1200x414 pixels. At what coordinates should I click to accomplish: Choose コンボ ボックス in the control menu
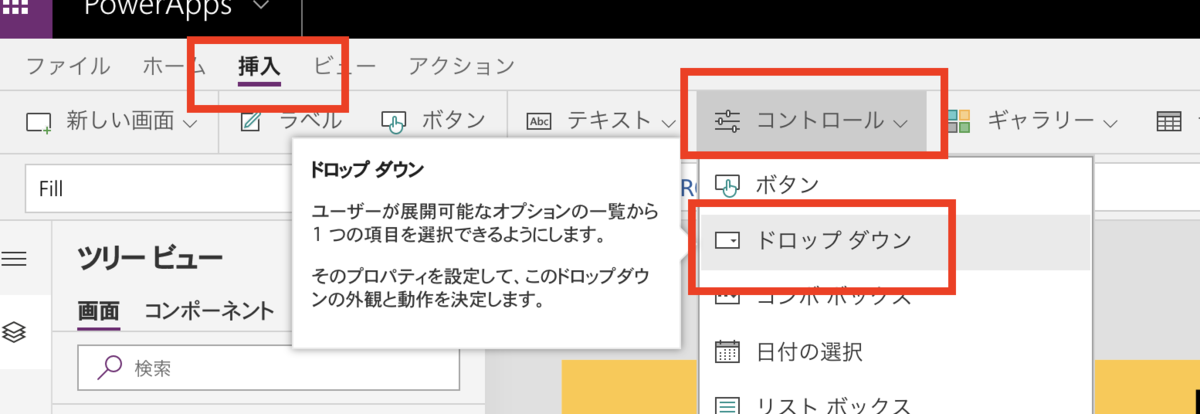pyautogui.click(x=894, y=296)
